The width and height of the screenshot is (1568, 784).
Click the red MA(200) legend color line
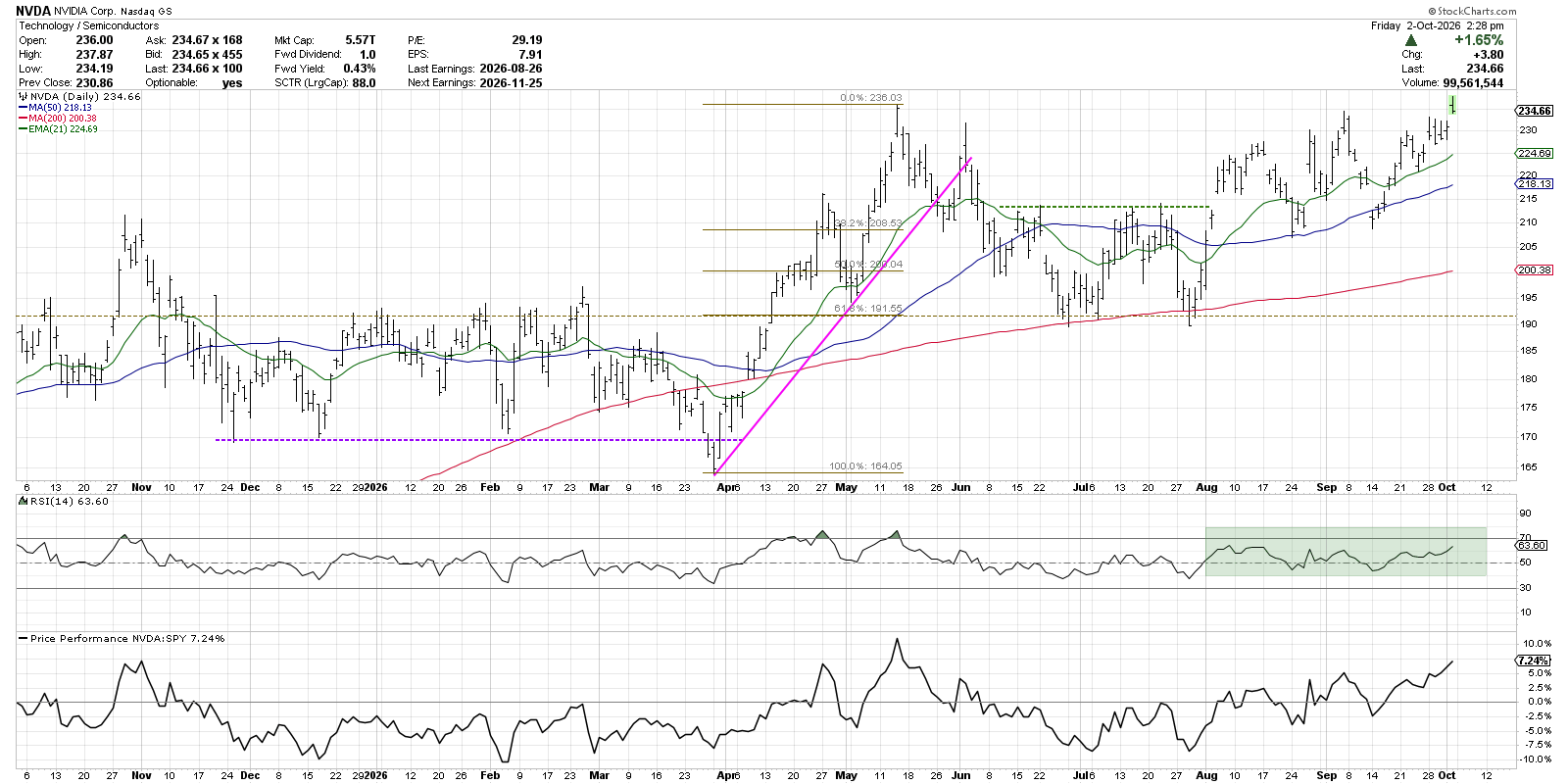pos(23,119)
